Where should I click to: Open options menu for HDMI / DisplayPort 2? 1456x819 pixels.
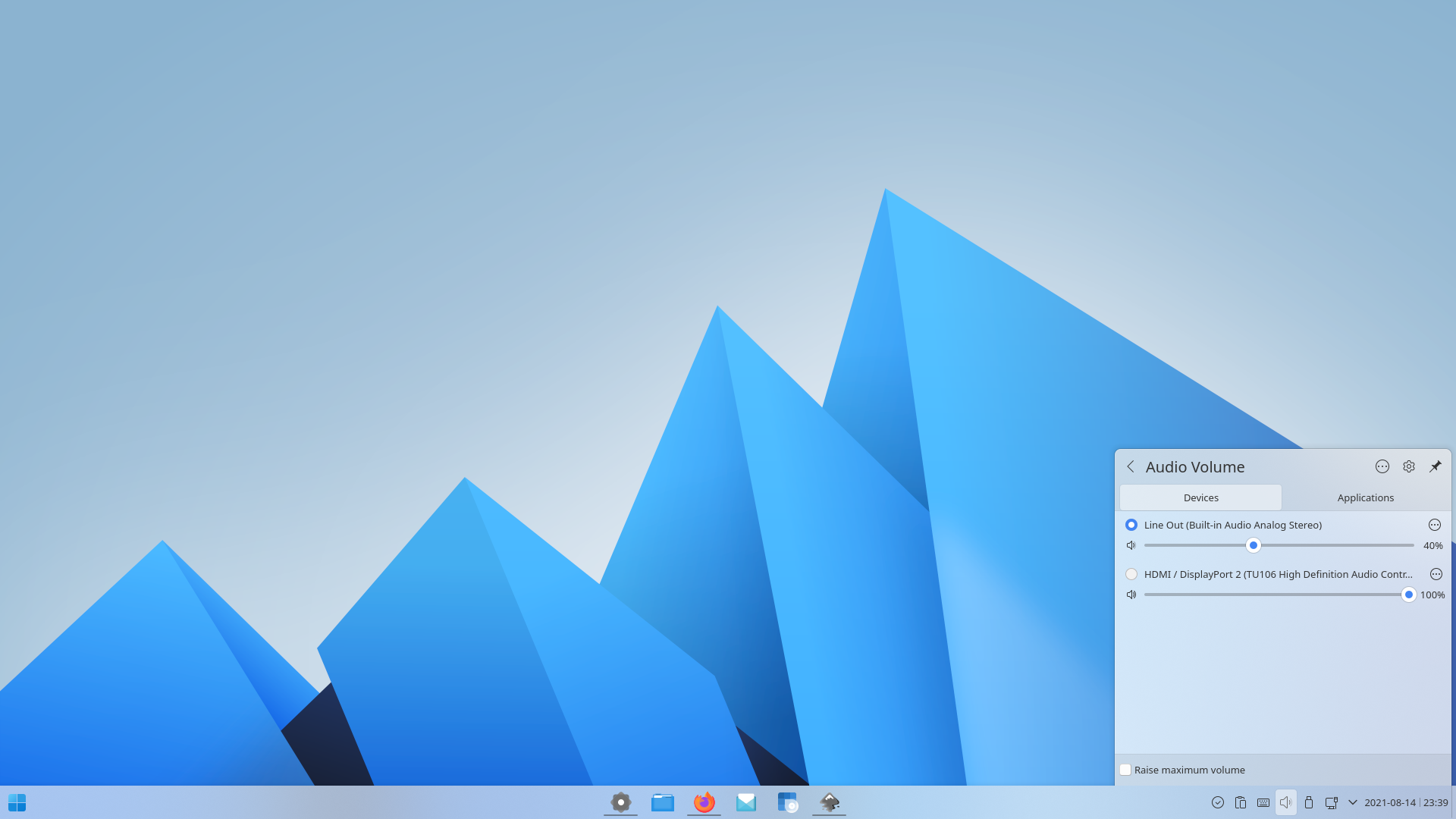click(1436, 574)
